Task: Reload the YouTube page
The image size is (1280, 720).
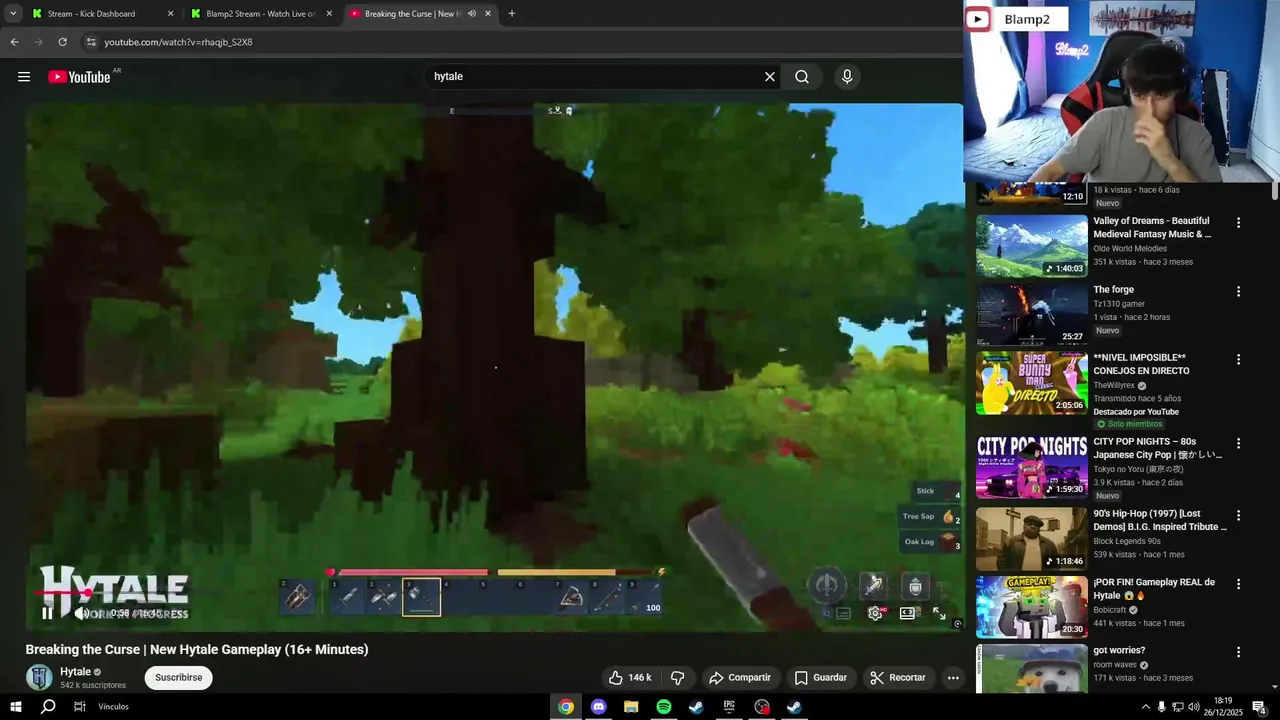Action: [63, 42]
